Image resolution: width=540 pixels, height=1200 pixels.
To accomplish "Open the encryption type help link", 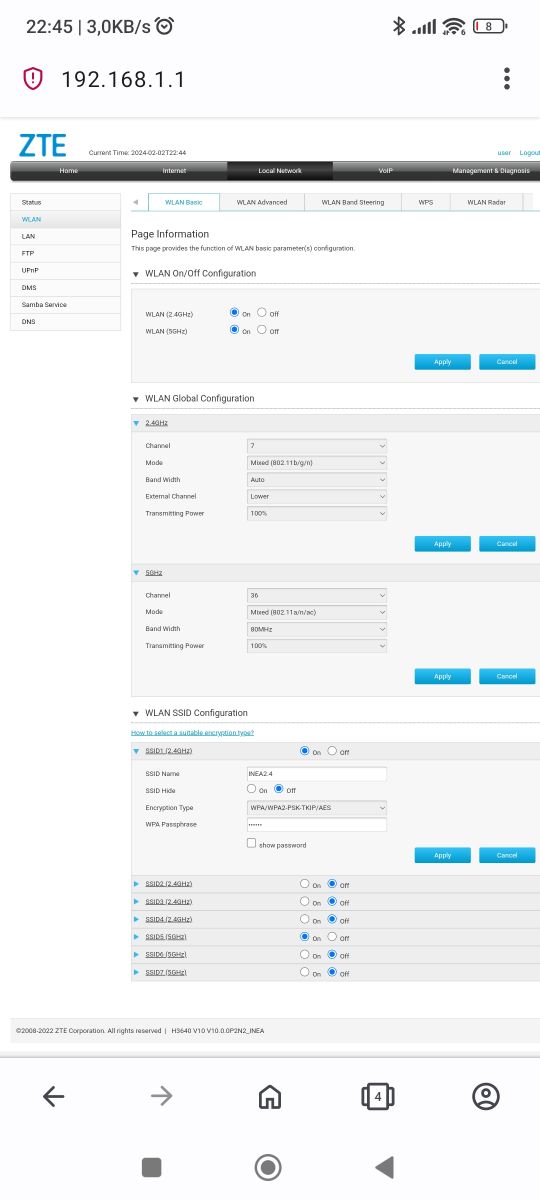I will pos(193,732).
